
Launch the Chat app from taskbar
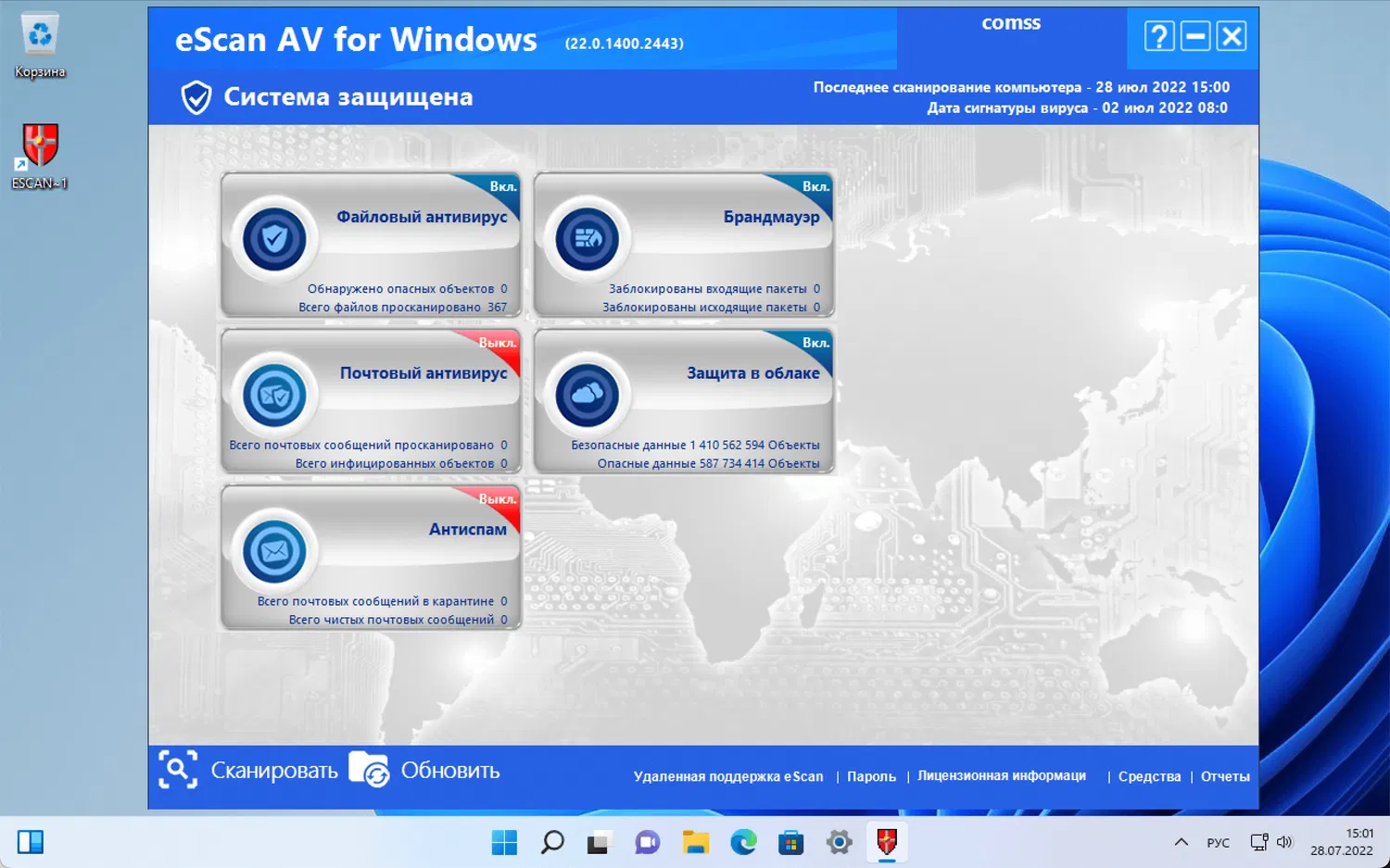tap(647, 842)
